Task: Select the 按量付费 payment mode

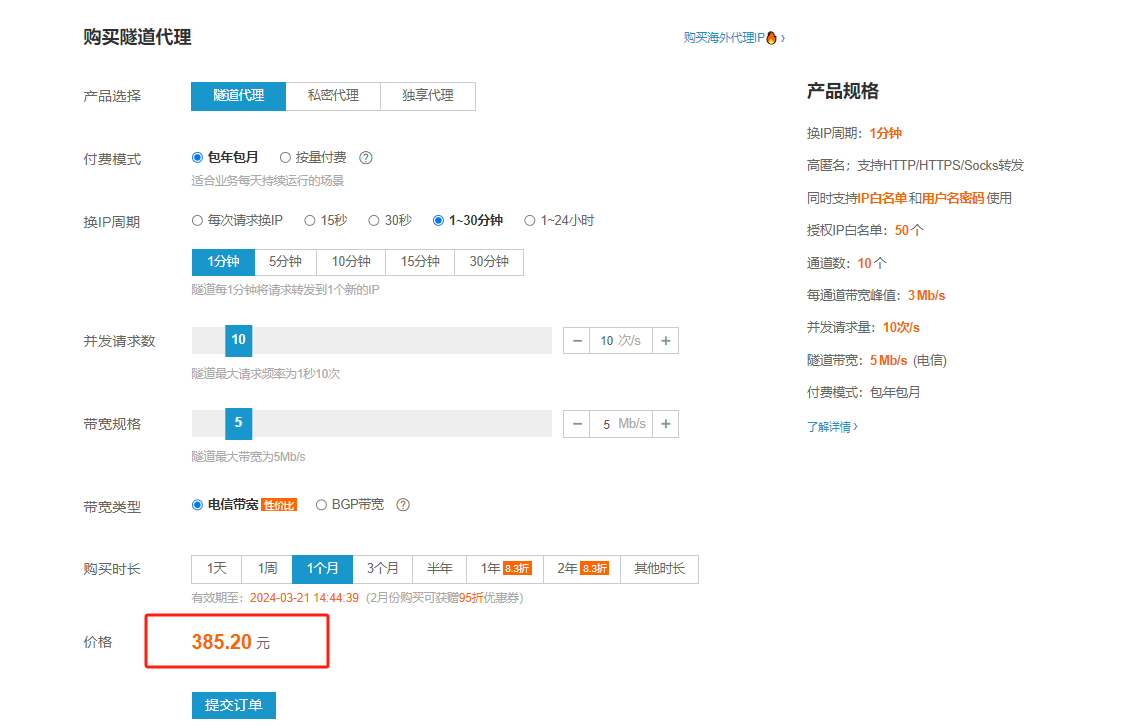Action: [313, 157]
